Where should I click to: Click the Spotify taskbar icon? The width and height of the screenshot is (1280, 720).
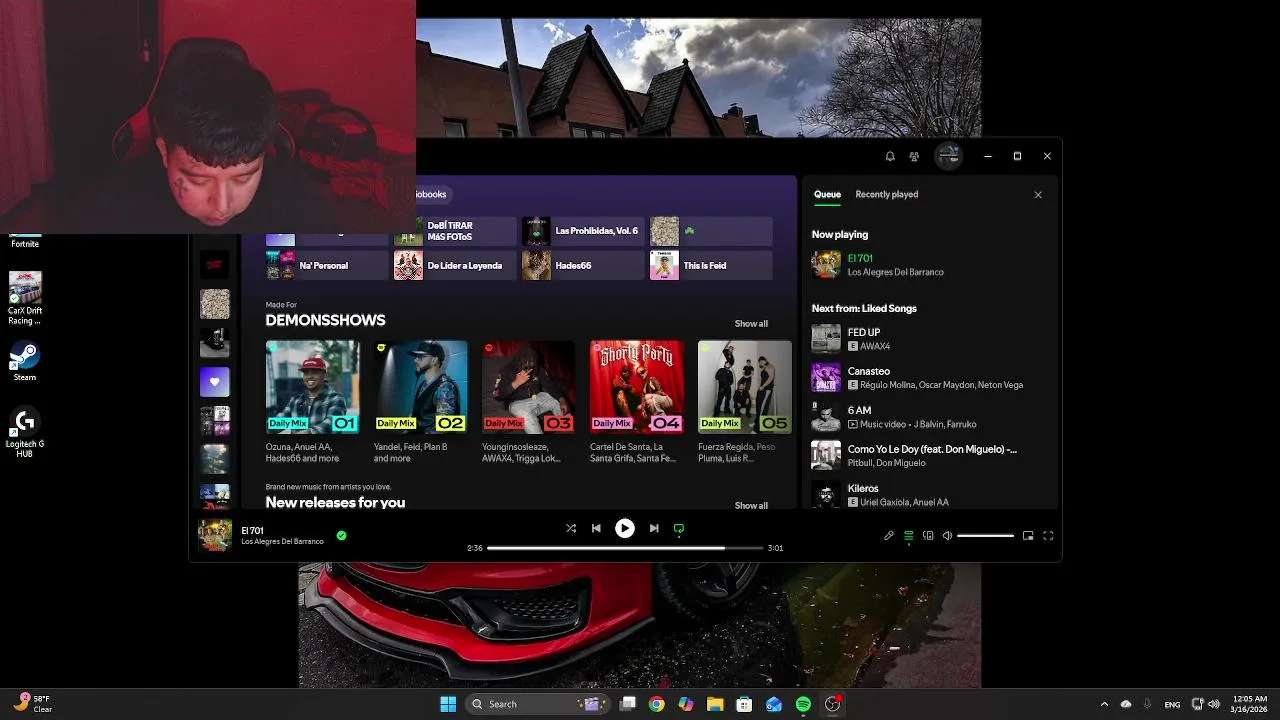[x=803, y=704]
